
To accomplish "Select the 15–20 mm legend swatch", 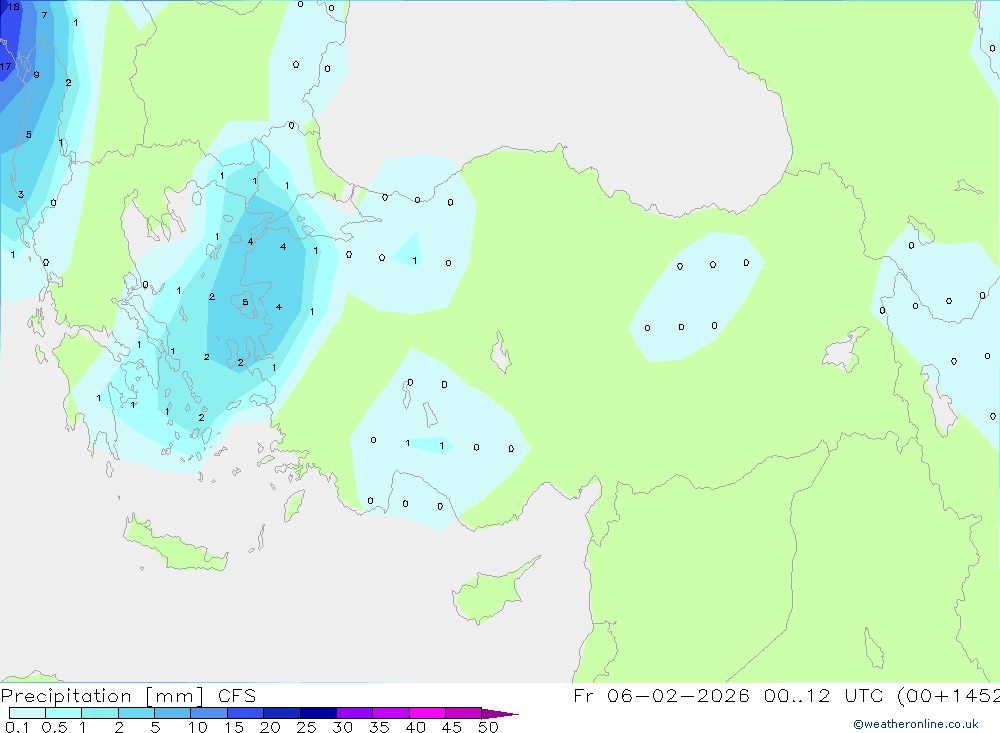I will [246, 713].
